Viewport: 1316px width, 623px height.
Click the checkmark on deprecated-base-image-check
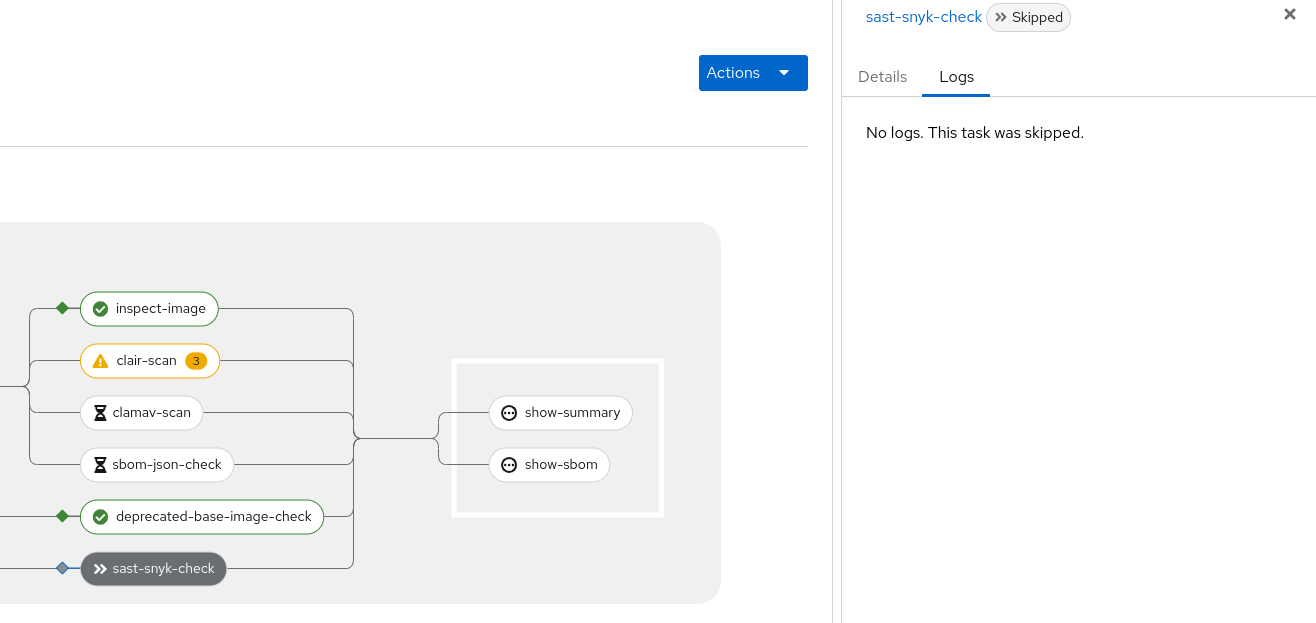(x=100, y=517)
